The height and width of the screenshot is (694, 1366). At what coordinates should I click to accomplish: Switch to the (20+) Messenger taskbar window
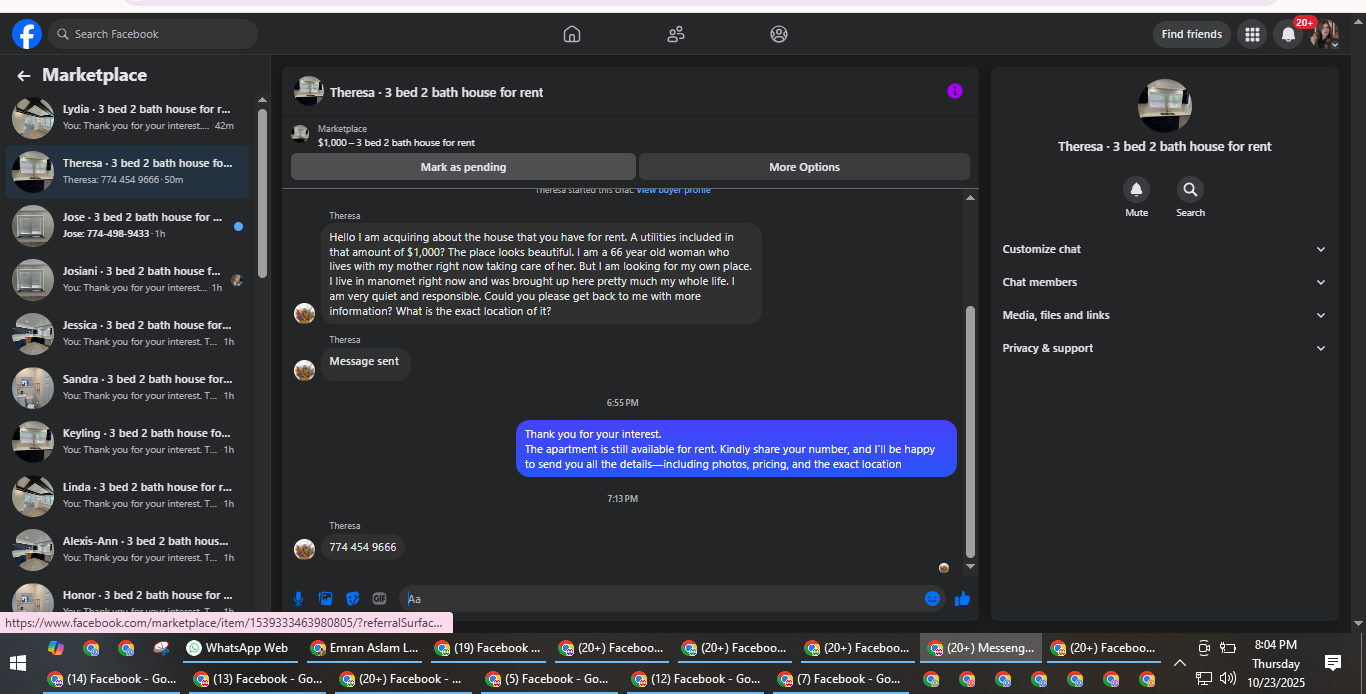(981, 648)
